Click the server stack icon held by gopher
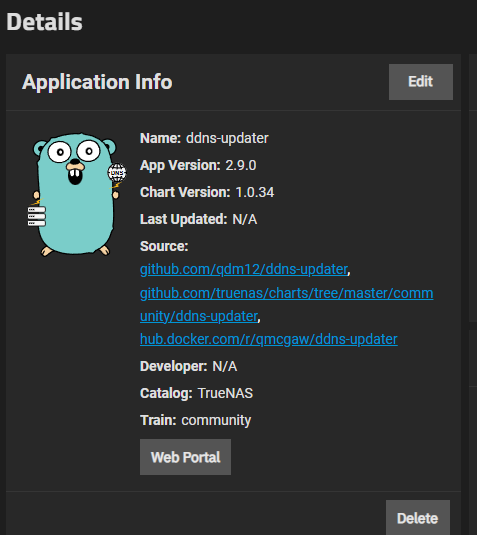The width and height of the screenshot is (477, 535). pyautogui.click(x=37, y=216)
